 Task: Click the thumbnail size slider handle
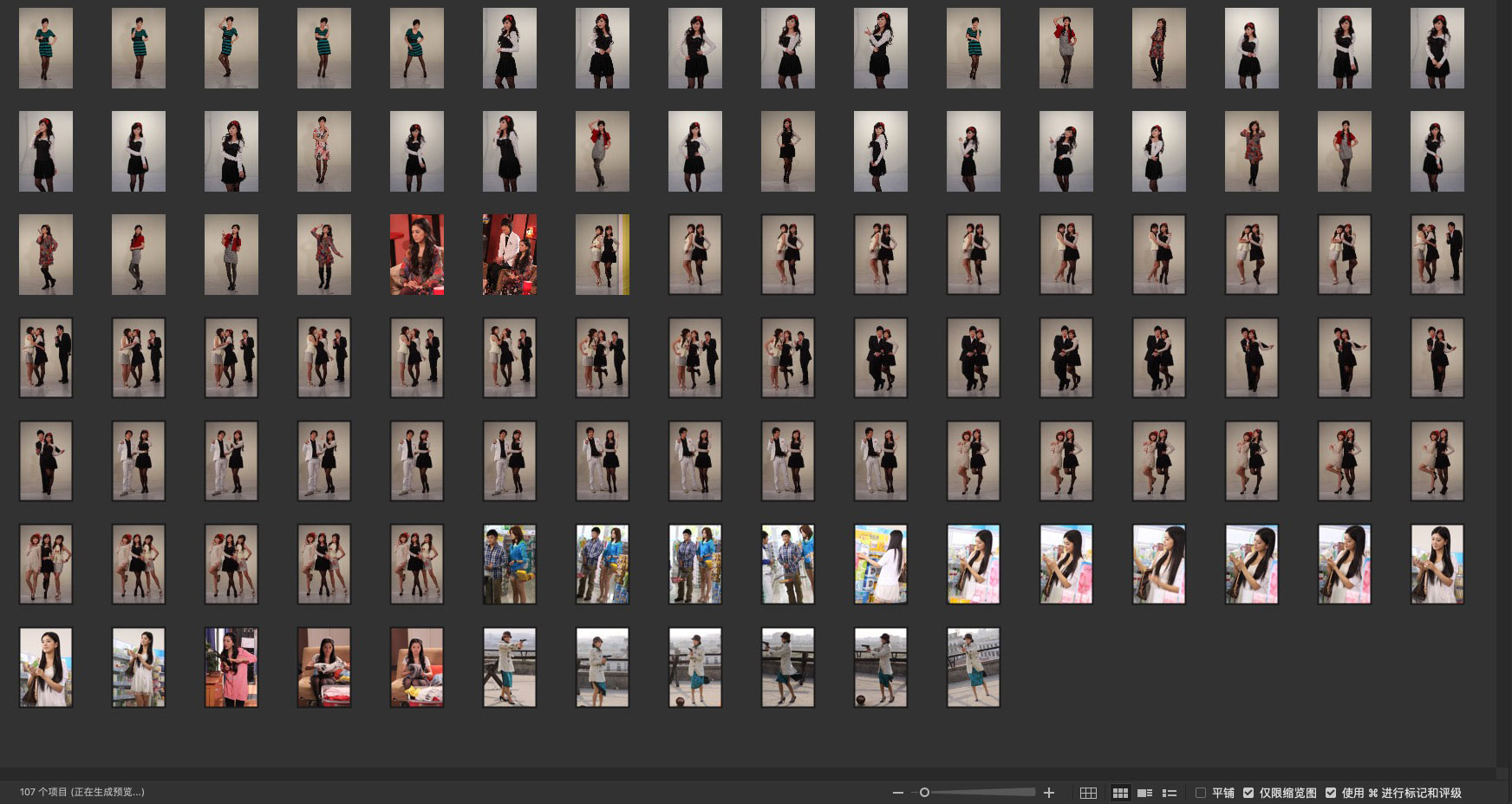tap(924, 793)
